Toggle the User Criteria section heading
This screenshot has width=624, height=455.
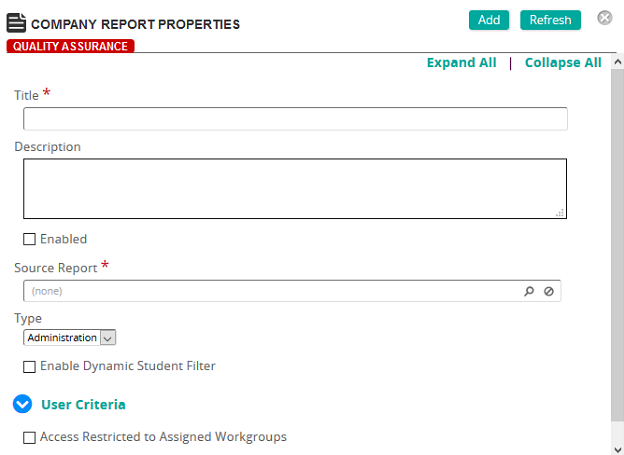[x=83, y=404]
